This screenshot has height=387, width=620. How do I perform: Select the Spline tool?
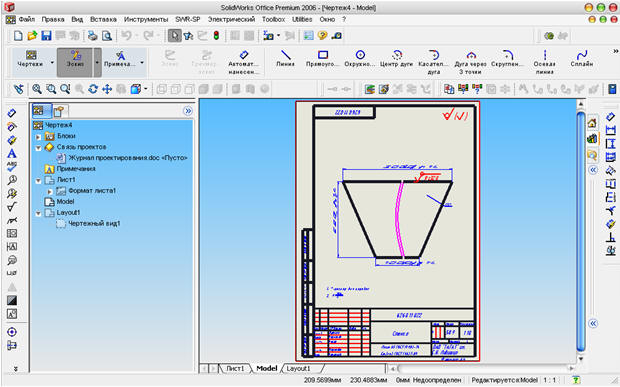click(x=582, y=59)
